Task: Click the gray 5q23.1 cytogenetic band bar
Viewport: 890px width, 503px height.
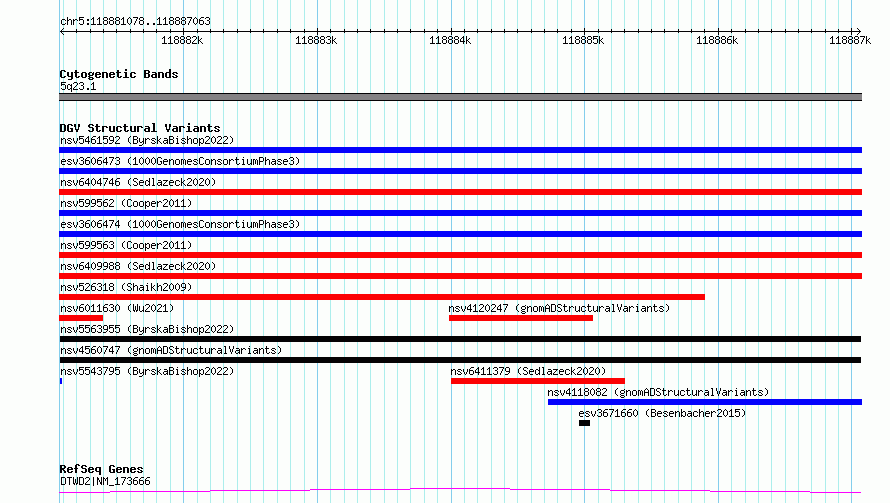Action: [460, 97]
